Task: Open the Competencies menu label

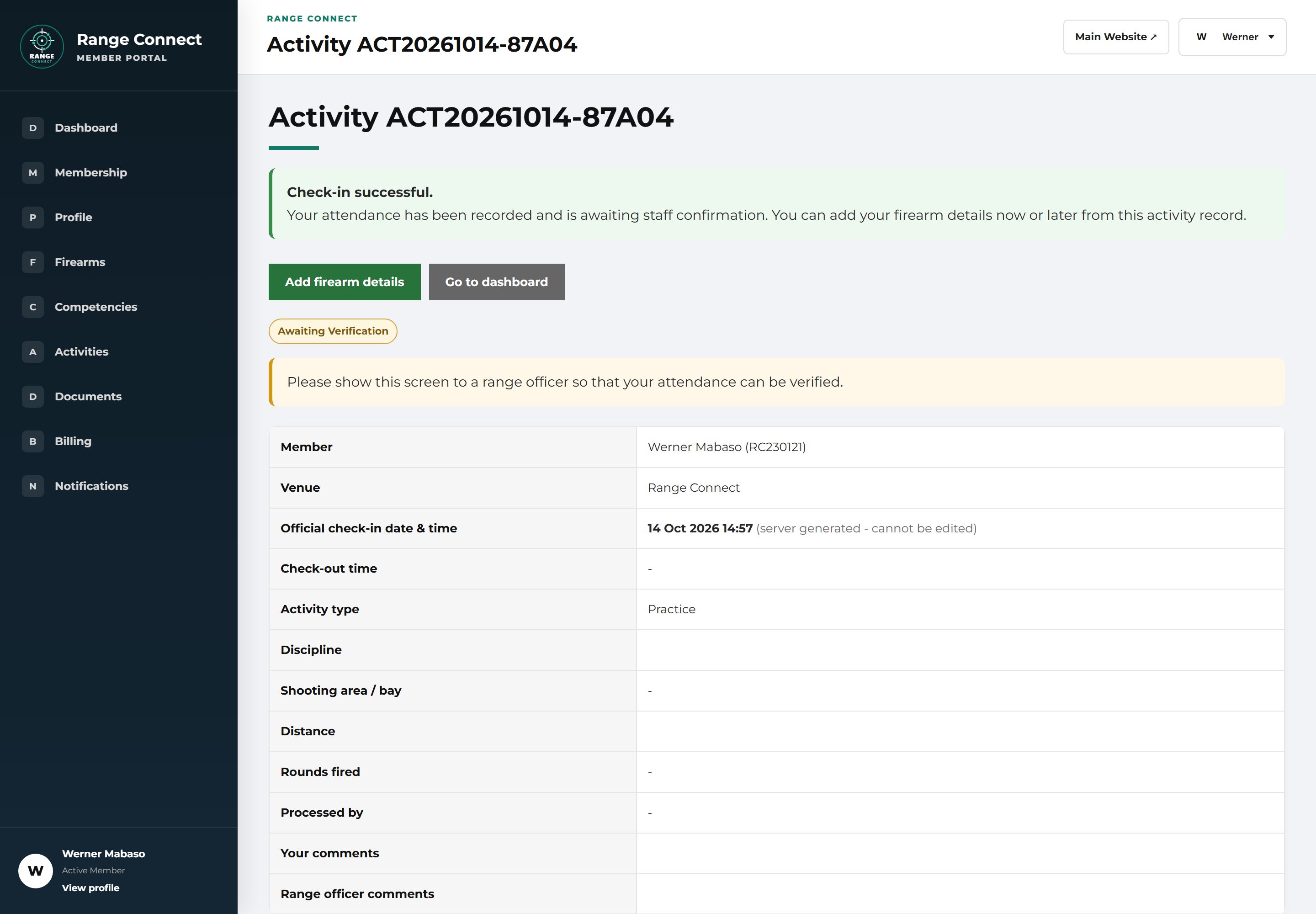Action: coord(96,307)
